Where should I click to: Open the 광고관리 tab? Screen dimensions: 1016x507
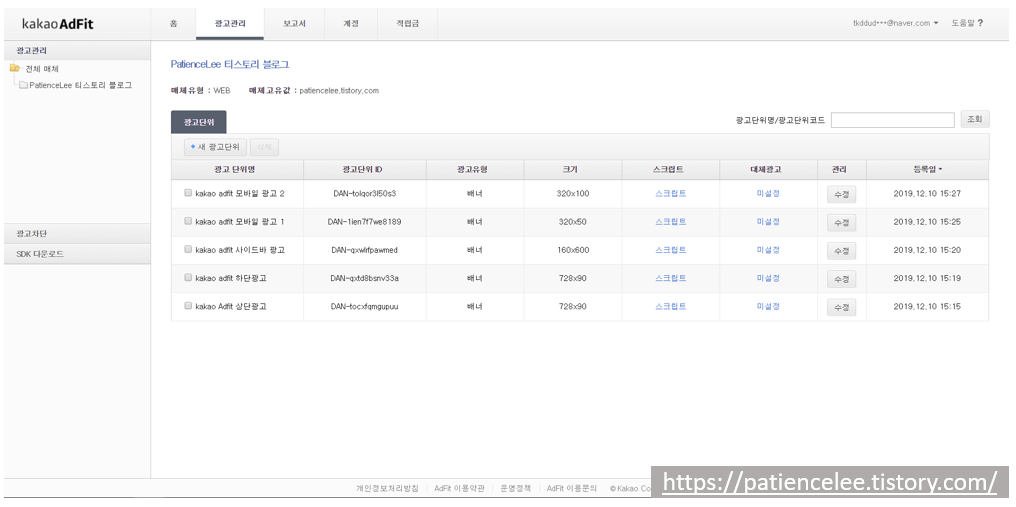tap(230, 23)
